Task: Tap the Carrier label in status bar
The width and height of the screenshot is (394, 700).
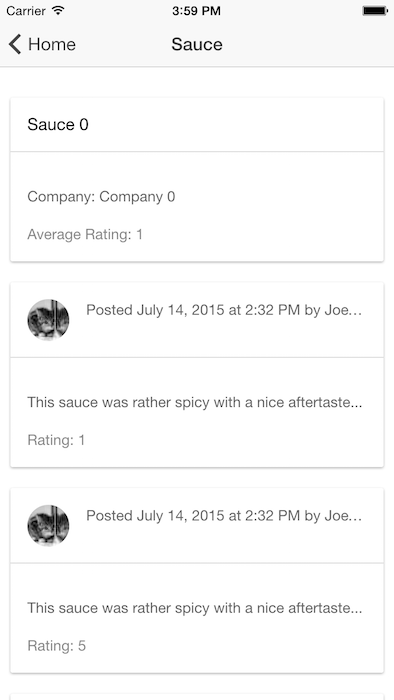Action: click(26, 11)
